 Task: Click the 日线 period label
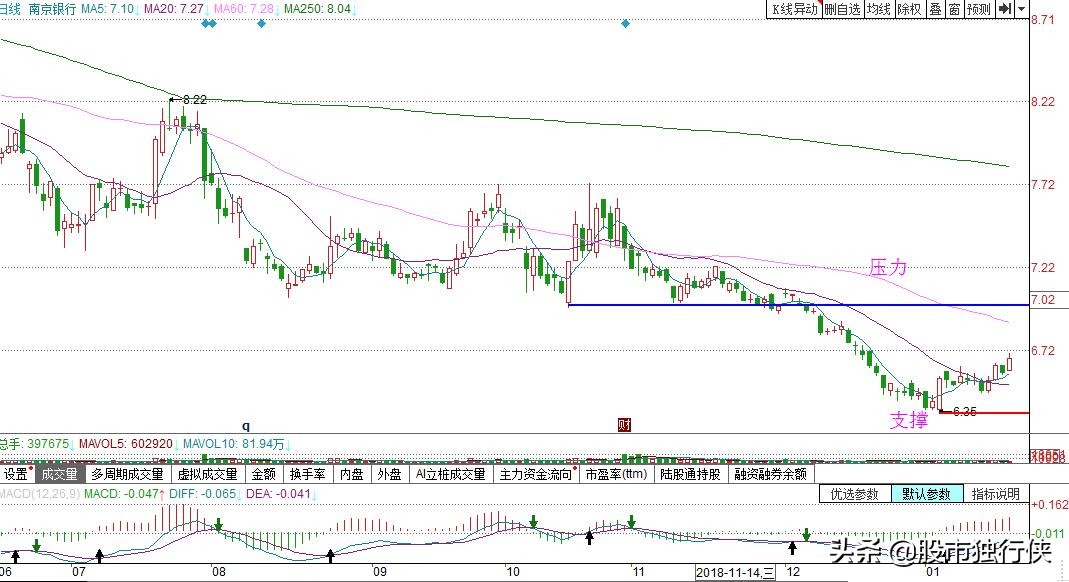coord(10,9)
